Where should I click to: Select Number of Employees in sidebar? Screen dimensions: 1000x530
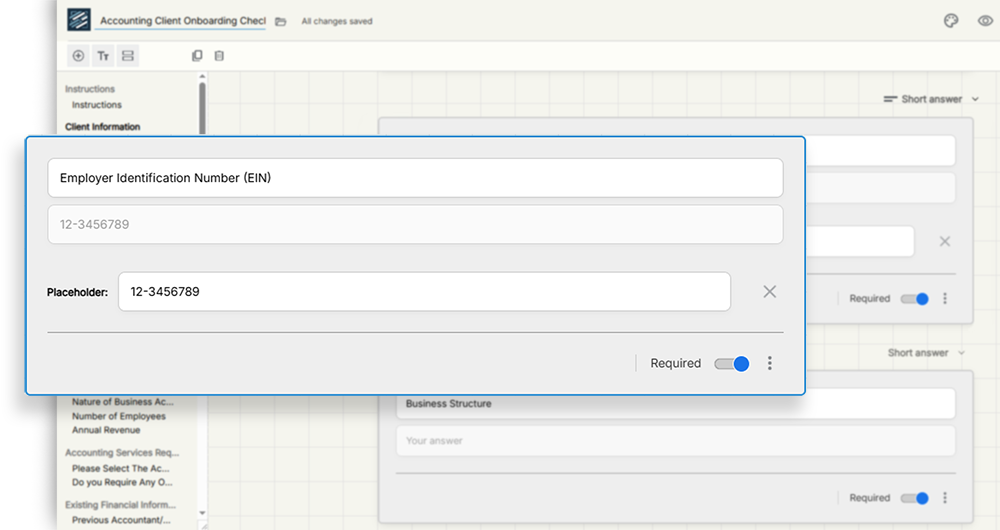[x=119, y=416]
